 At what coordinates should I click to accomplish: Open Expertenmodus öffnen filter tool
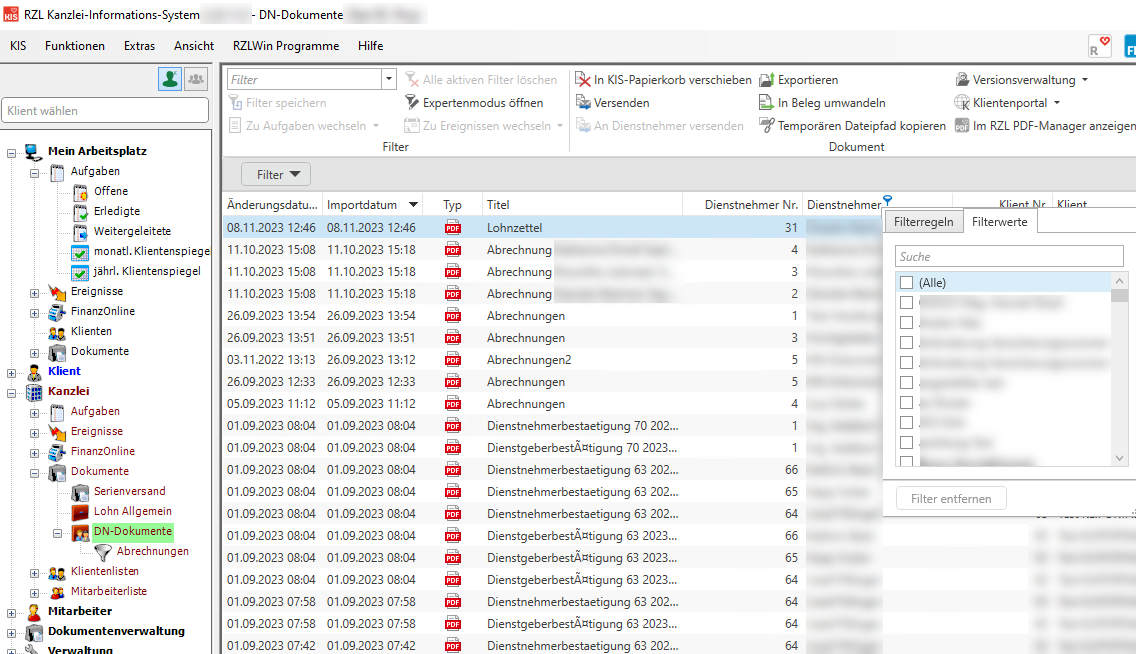[412, 103]
